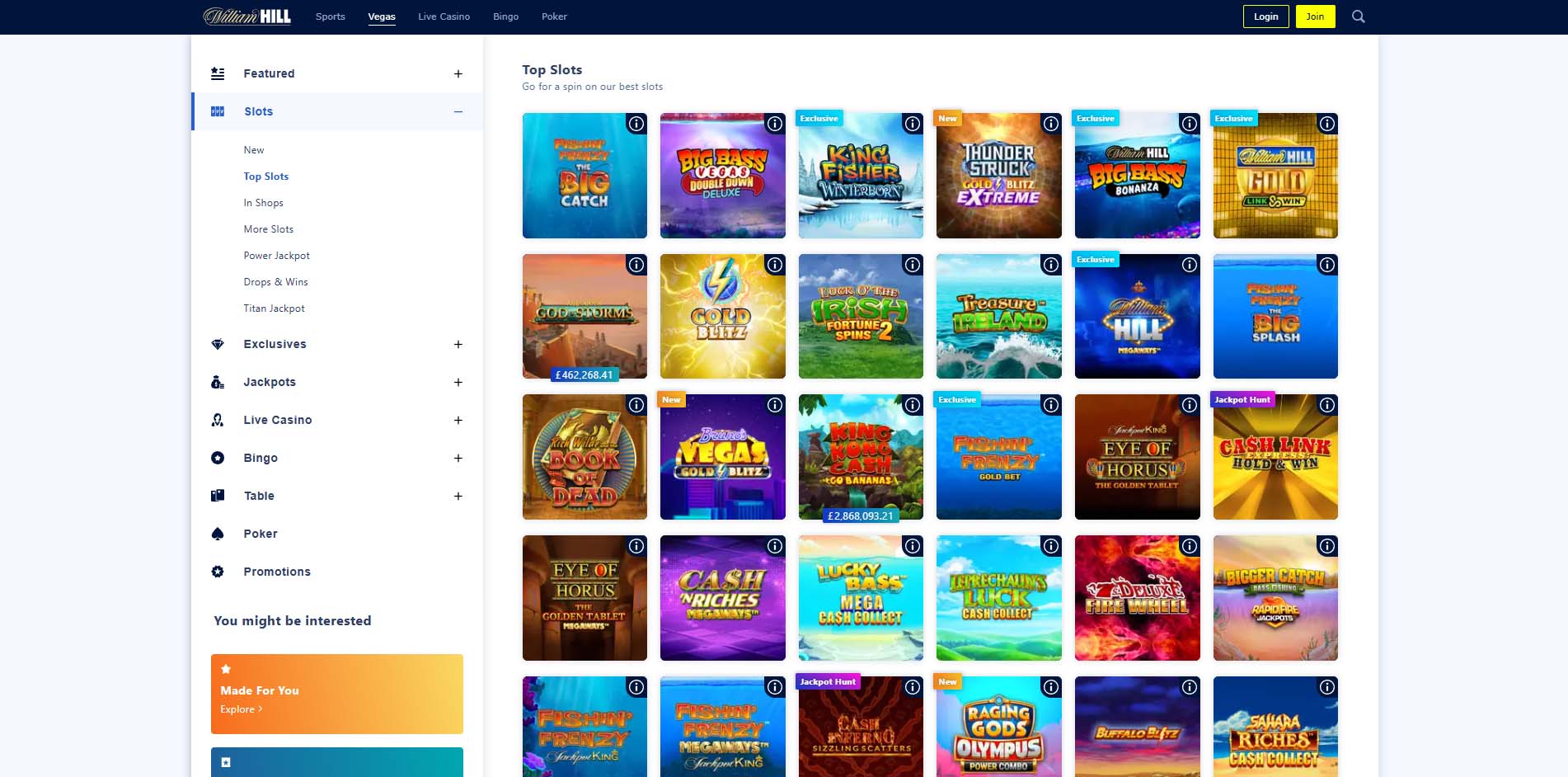1568x777 pixels.
Task: Collapse the Slots category
Action: pyautogui.click(x=458, y=111)
